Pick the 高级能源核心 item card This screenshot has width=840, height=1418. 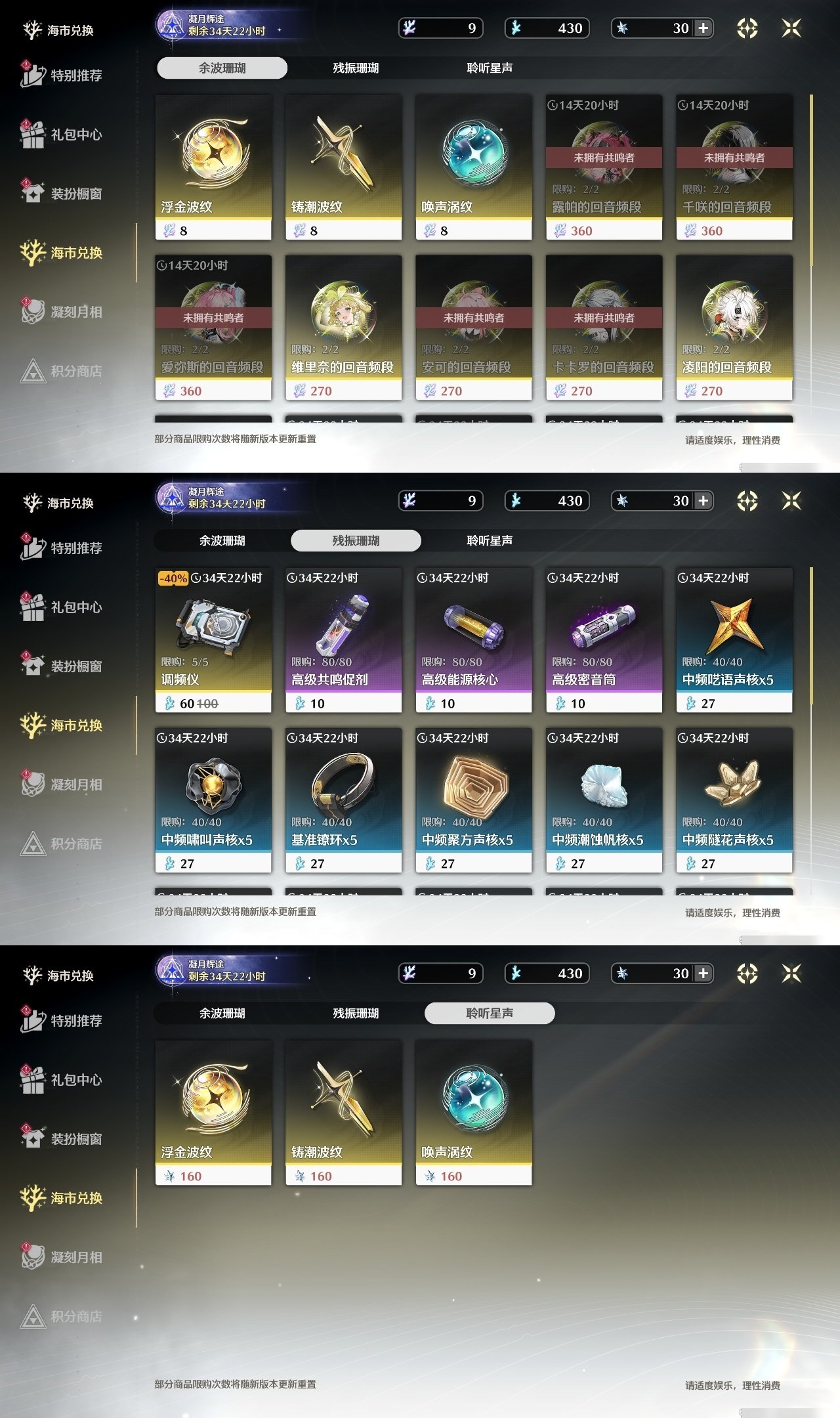click(x=474, y=640)
